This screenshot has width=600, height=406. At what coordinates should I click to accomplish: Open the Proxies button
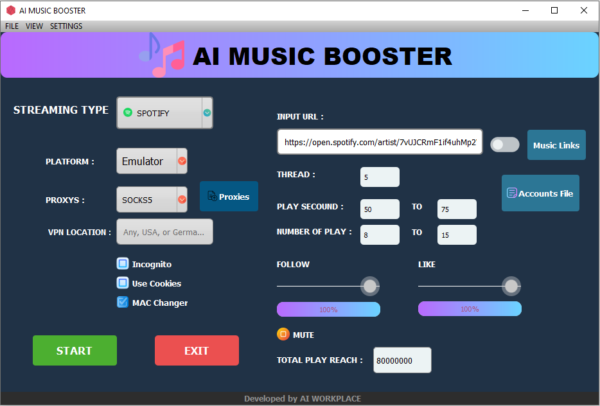point(229,196)
